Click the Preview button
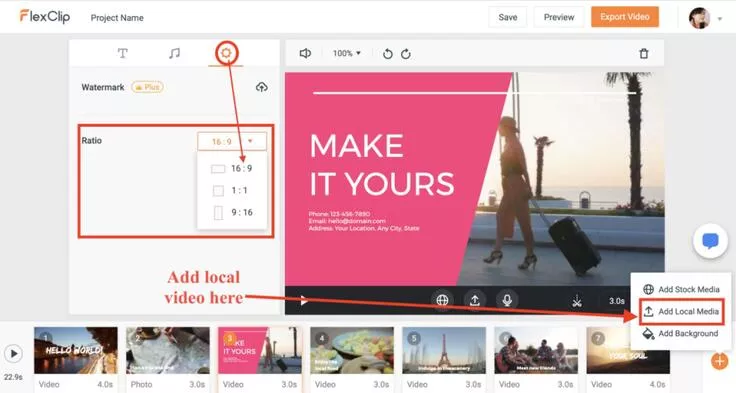 click(x=559, y=17)
